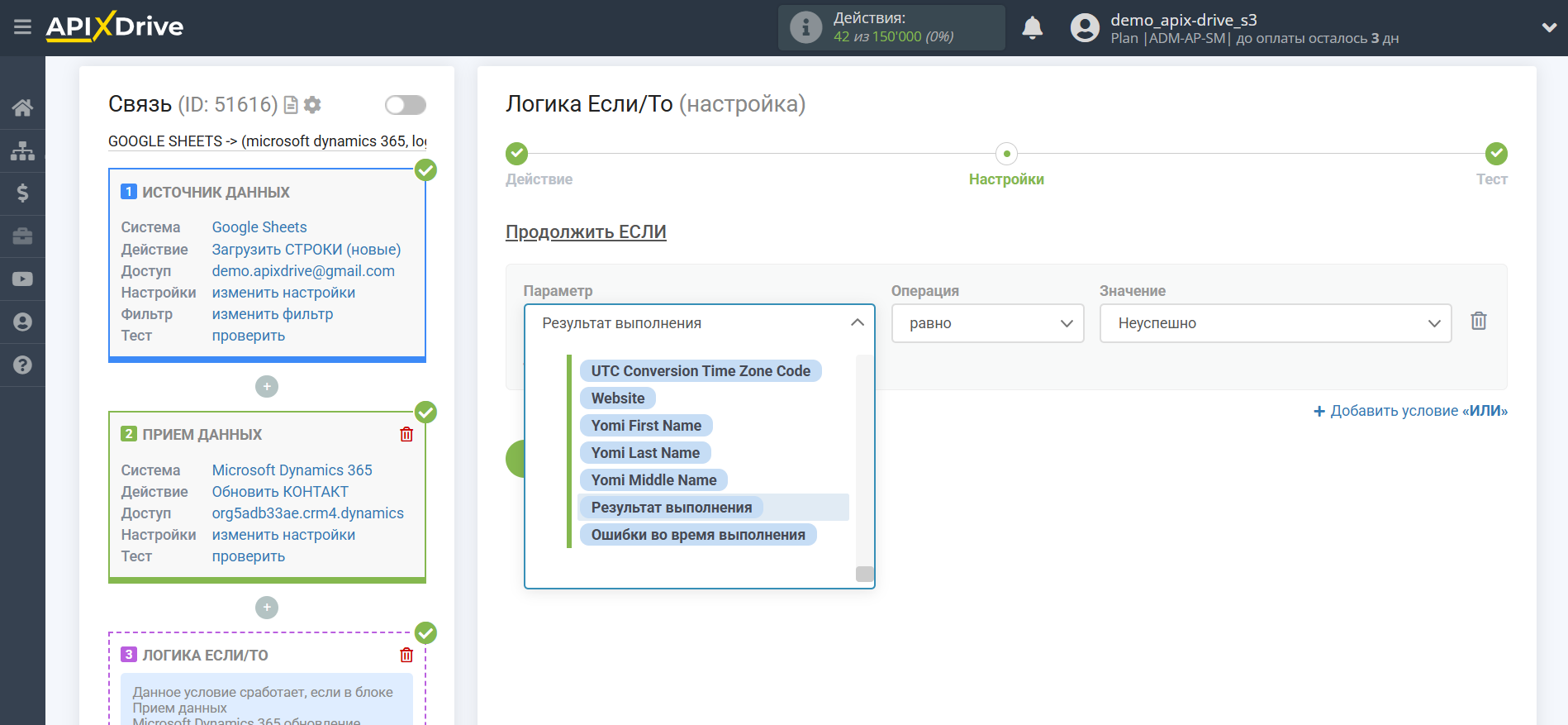This screenshot has width=1568, height=725.
Task: Toggle the connection on/off switch
Action: [406, 105]
